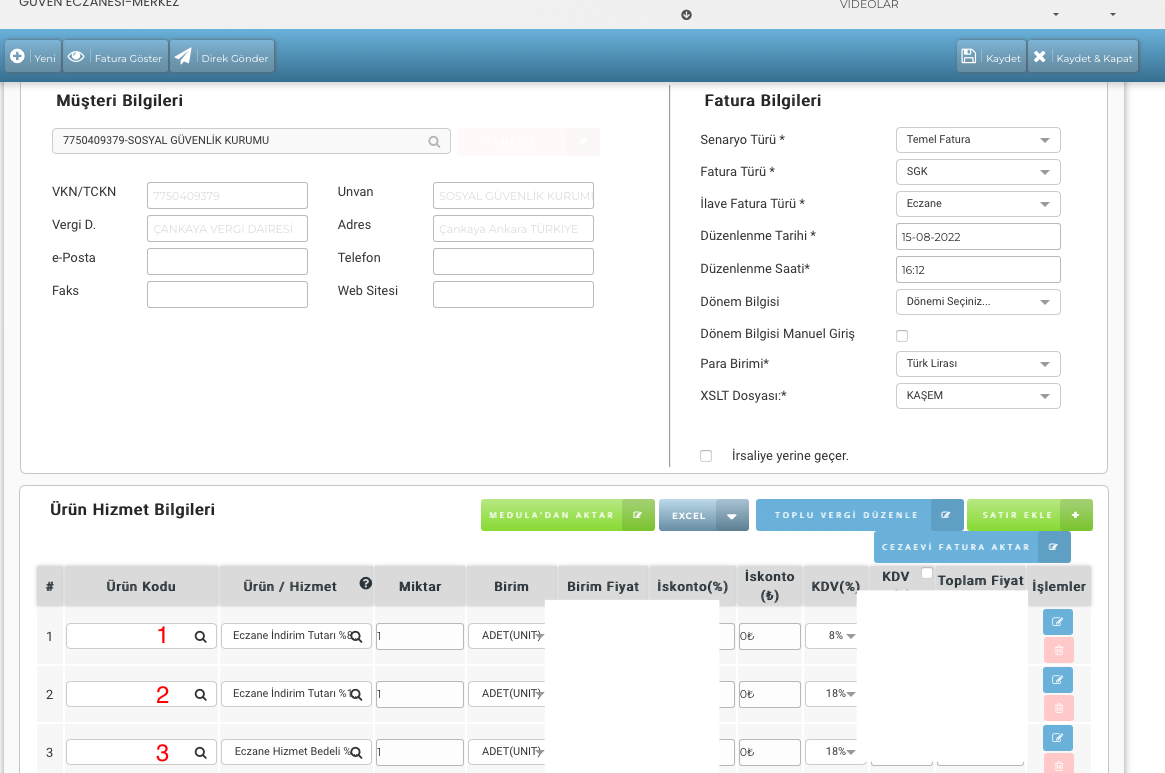Click the edit icon for row 1
This screenshot has width=1165, height=773.
coord(1057,622)
